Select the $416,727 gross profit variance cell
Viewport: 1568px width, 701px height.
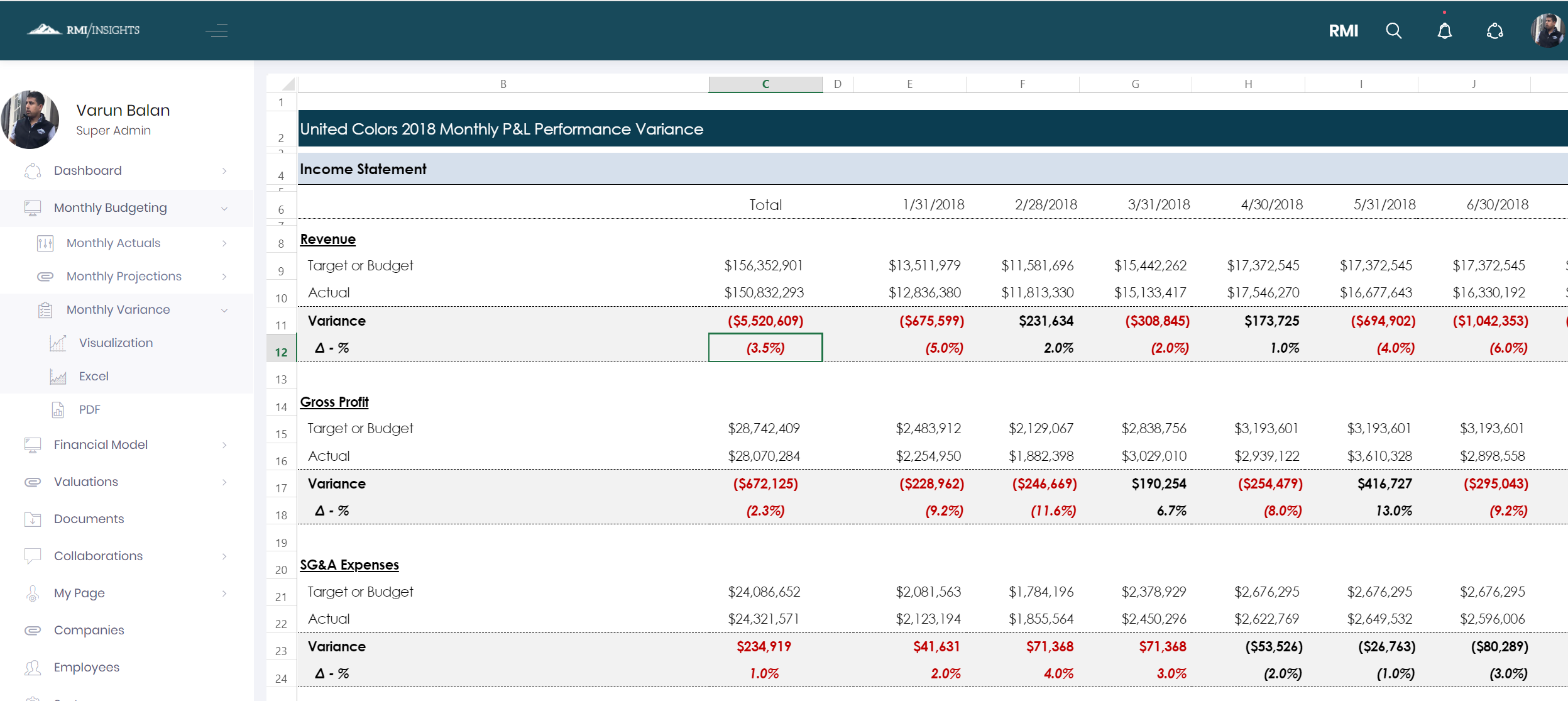(1384, 484)
